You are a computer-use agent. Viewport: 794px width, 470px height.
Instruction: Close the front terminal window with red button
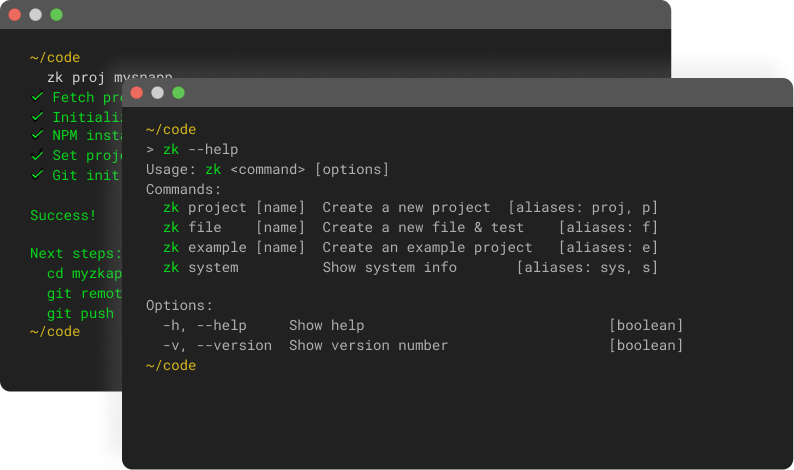click(136, 93)
